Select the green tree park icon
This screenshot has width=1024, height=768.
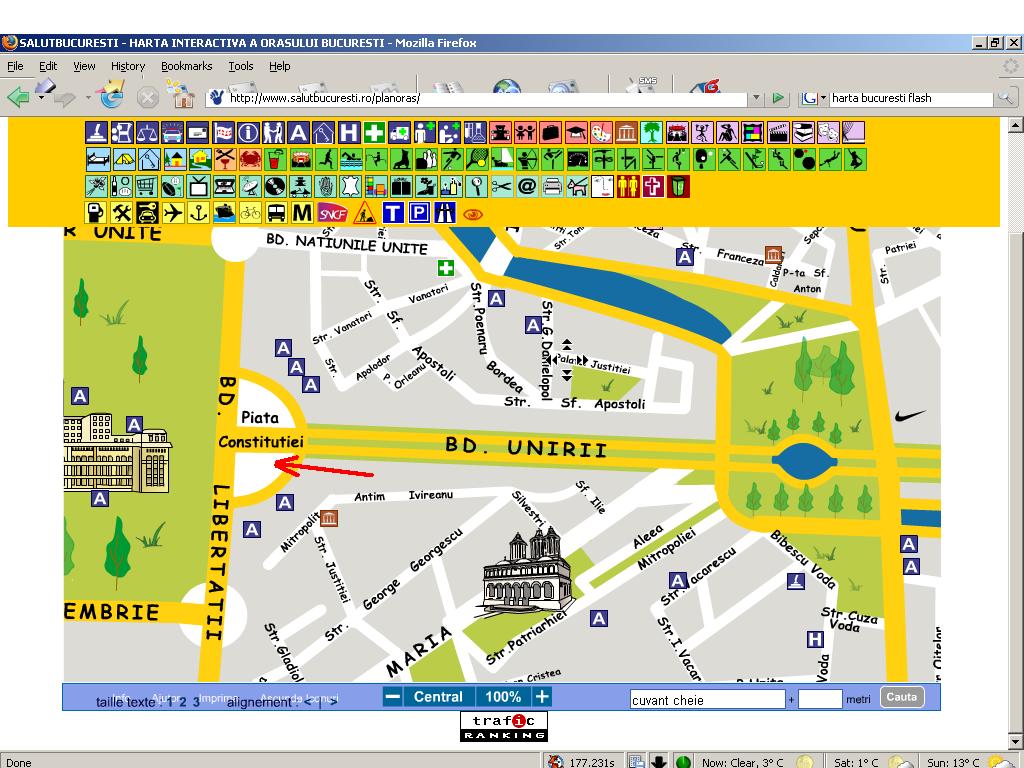coord(651,133)
